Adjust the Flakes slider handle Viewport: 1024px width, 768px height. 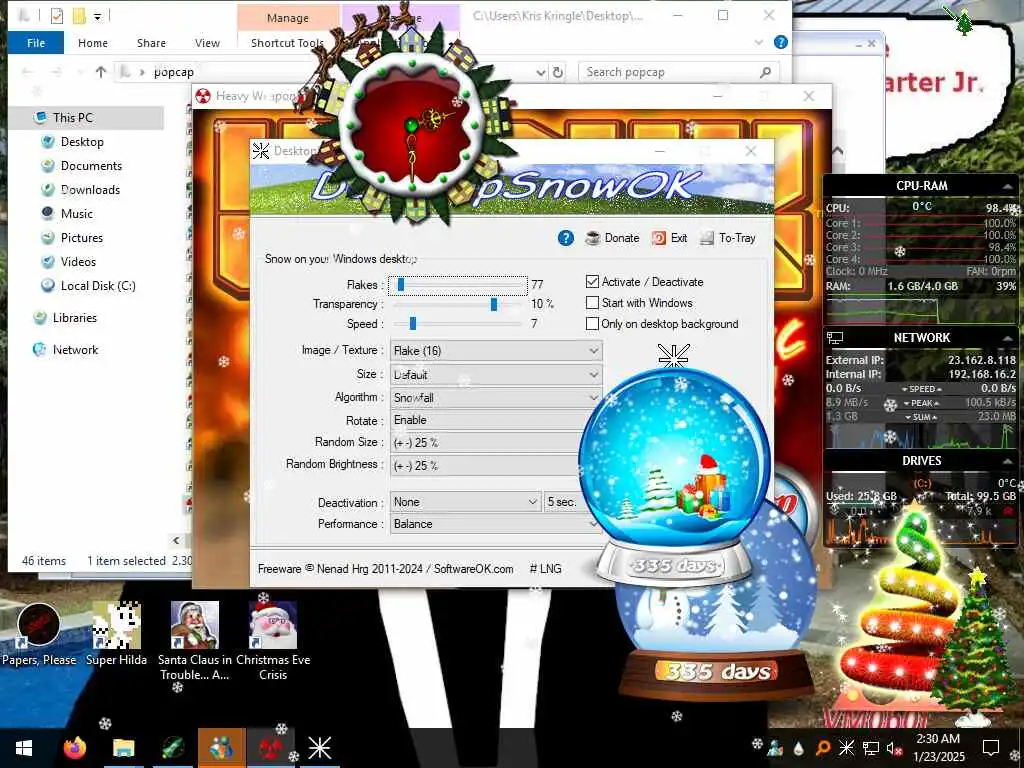coord(400,285)
